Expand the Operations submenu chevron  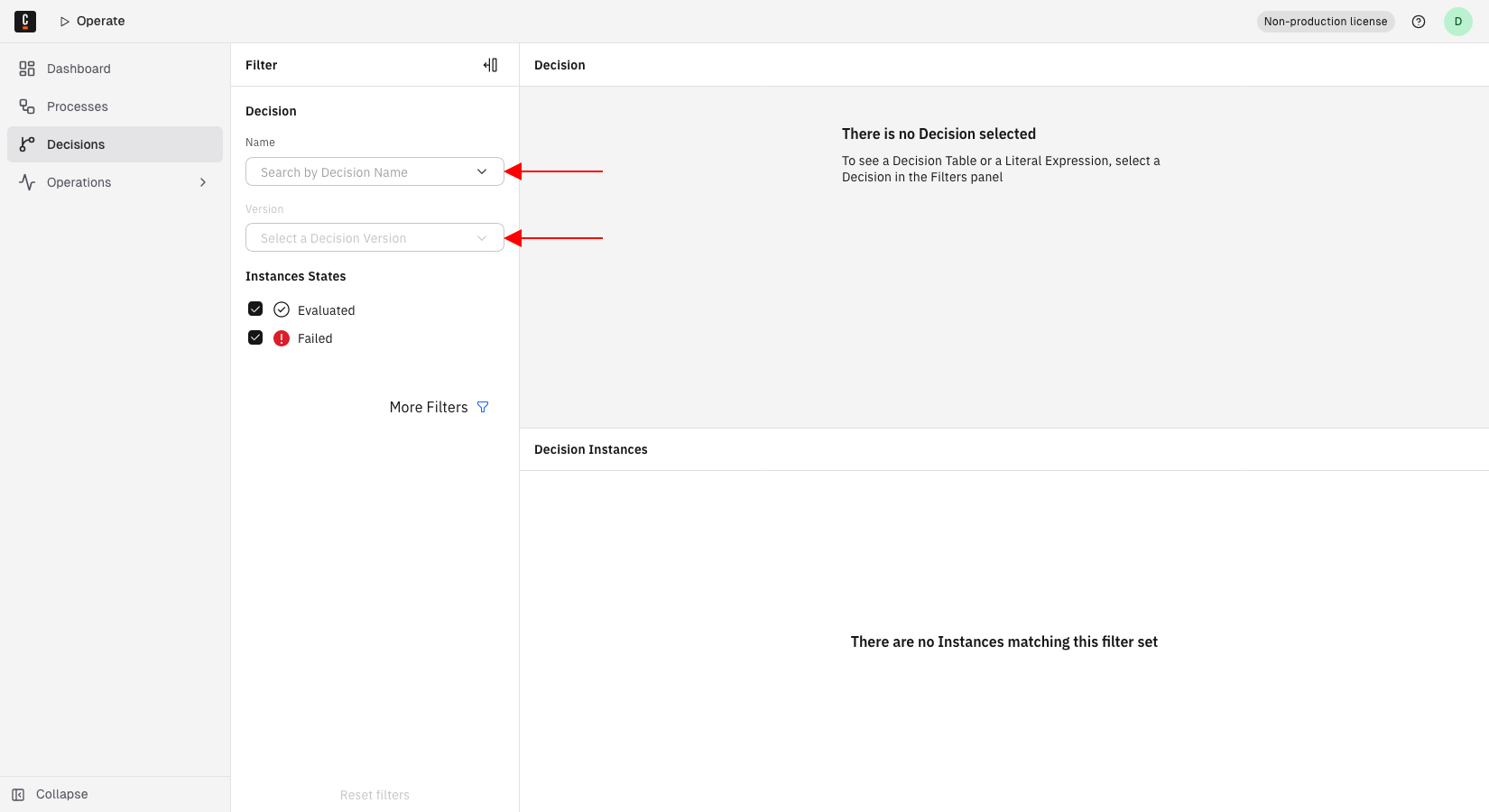point(203,182)
